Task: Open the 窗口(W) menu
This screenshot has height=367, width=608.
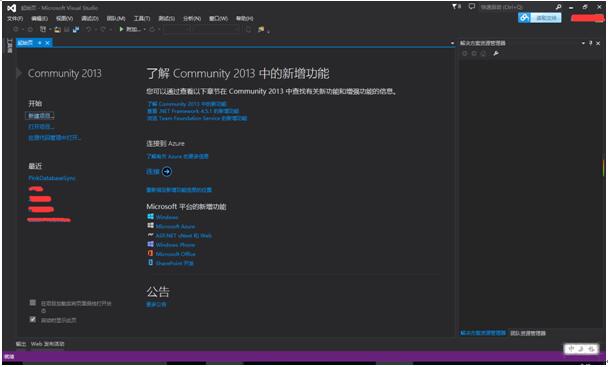Action: click(x=218, y=19)
